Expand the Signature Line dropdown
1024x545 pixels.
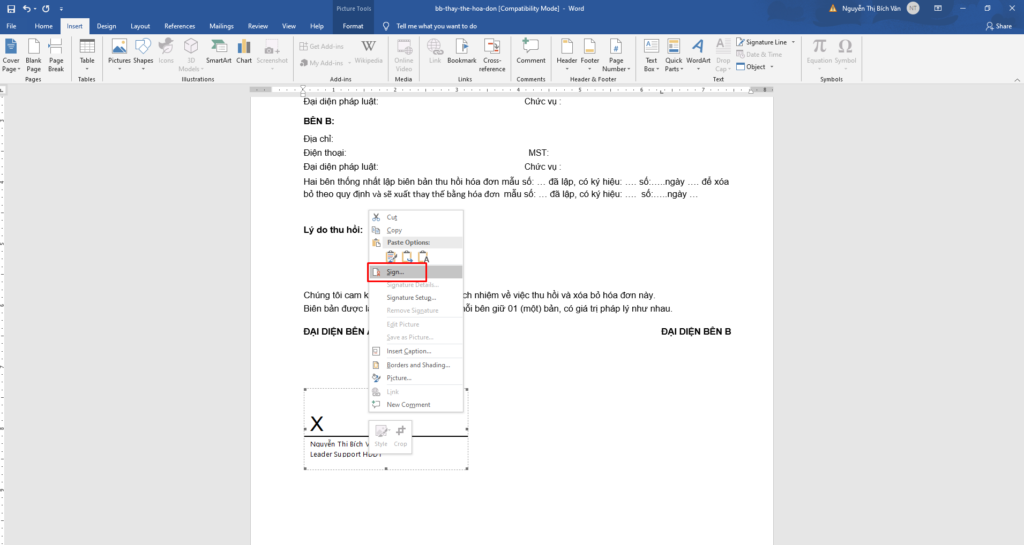pyautogui.click(x=766, y=42)
